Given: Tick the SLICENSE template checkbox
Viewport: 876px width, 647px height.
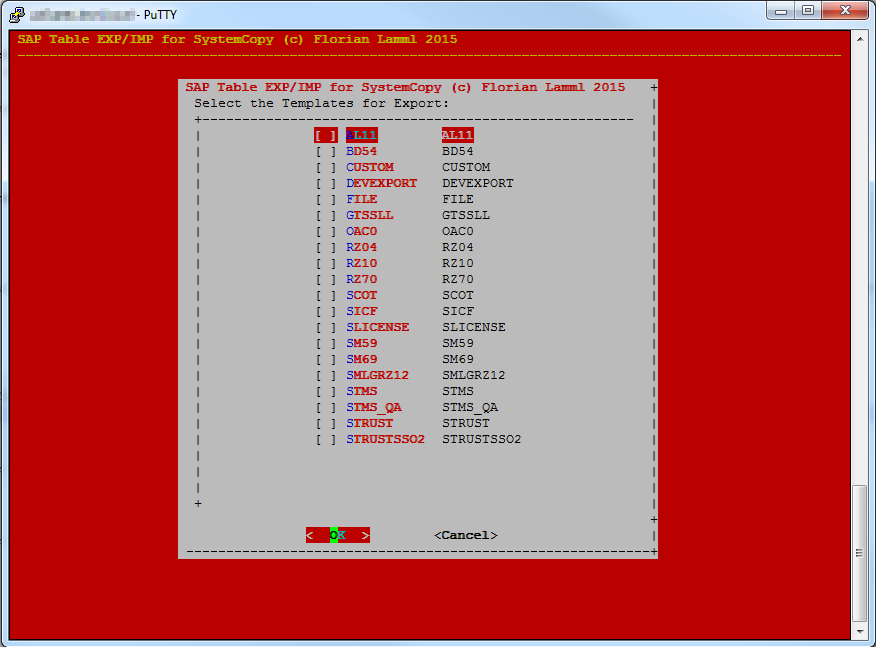Looking at the screenshot, I should point(326,327).
